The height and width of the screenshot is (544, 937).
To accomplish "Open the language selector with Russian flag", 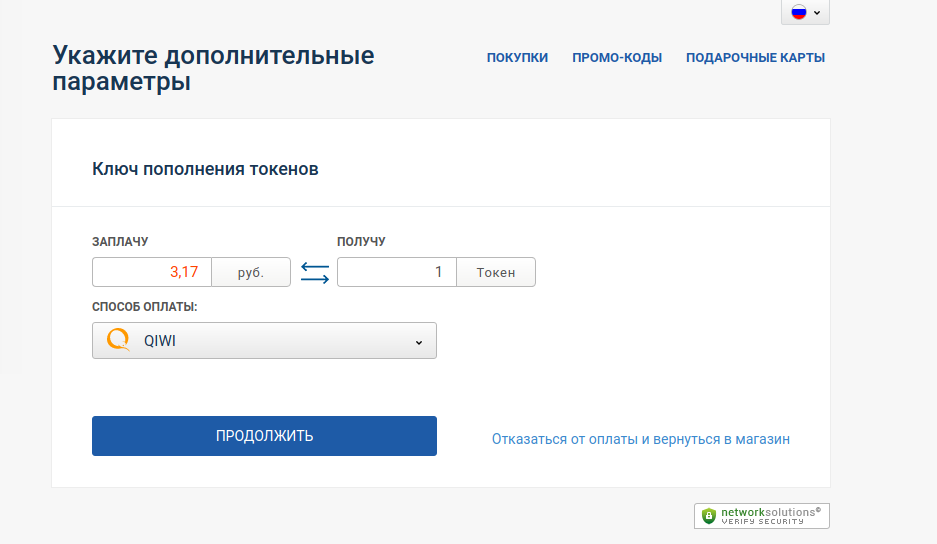I will 805,12.
